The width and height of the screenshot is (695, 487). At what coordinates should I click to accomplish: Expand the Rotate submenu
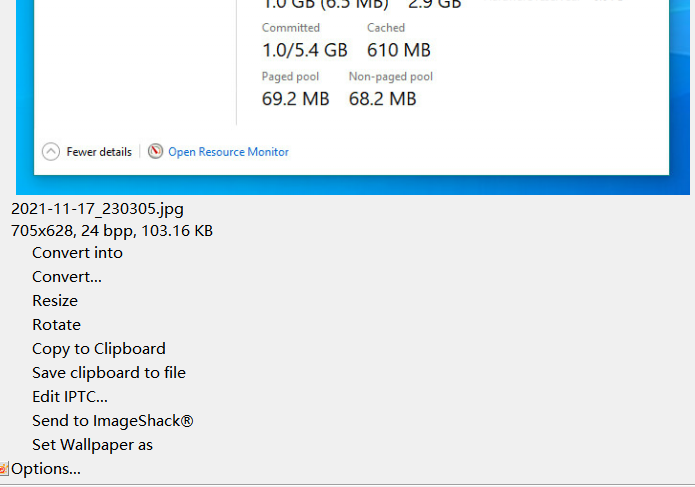coord(56,325)
